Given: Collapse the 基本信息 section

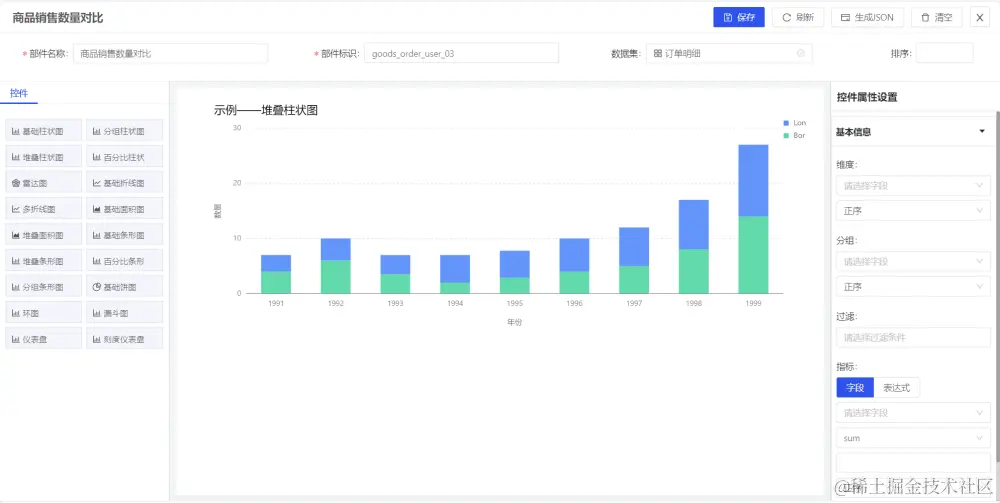Looking at the screenshot, I should 982,132.
